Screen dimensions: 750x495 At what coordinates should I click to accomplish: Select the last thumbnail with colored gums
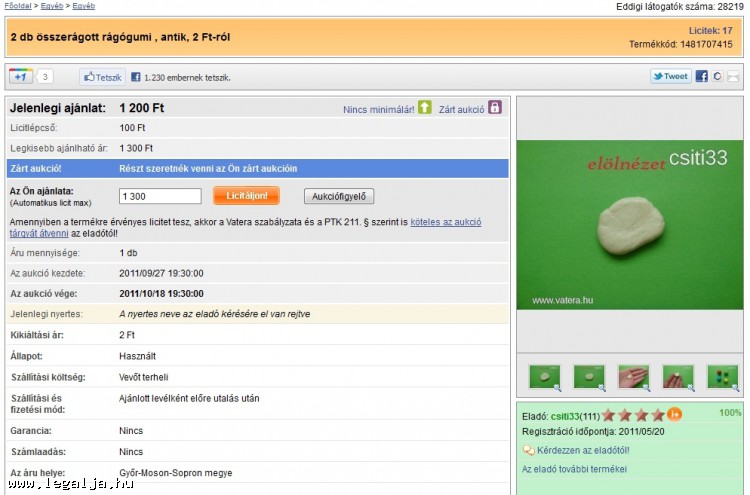722,376
